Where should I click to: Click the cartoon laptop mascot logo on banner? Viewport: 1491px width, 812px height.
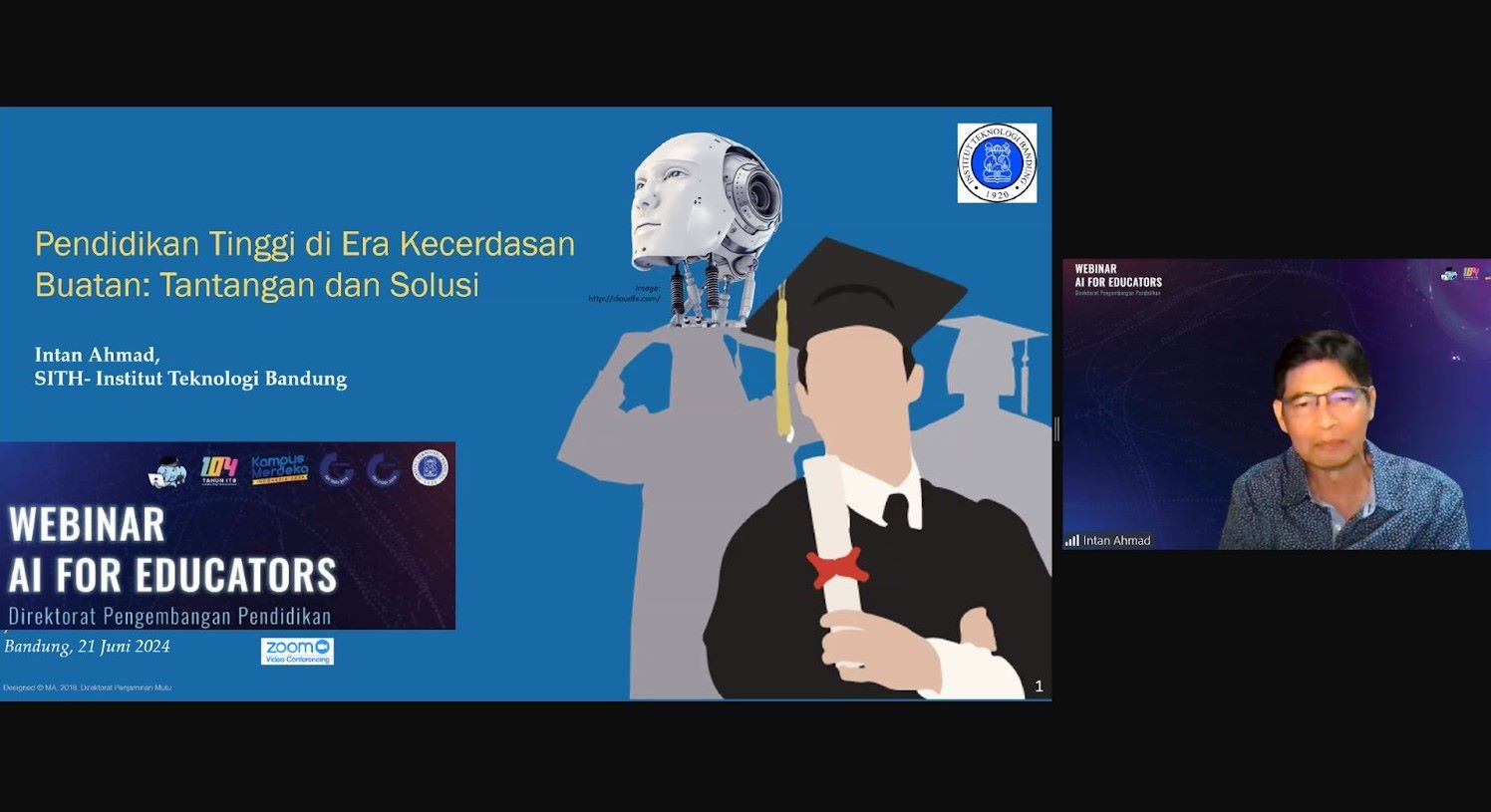click(166, 471)
